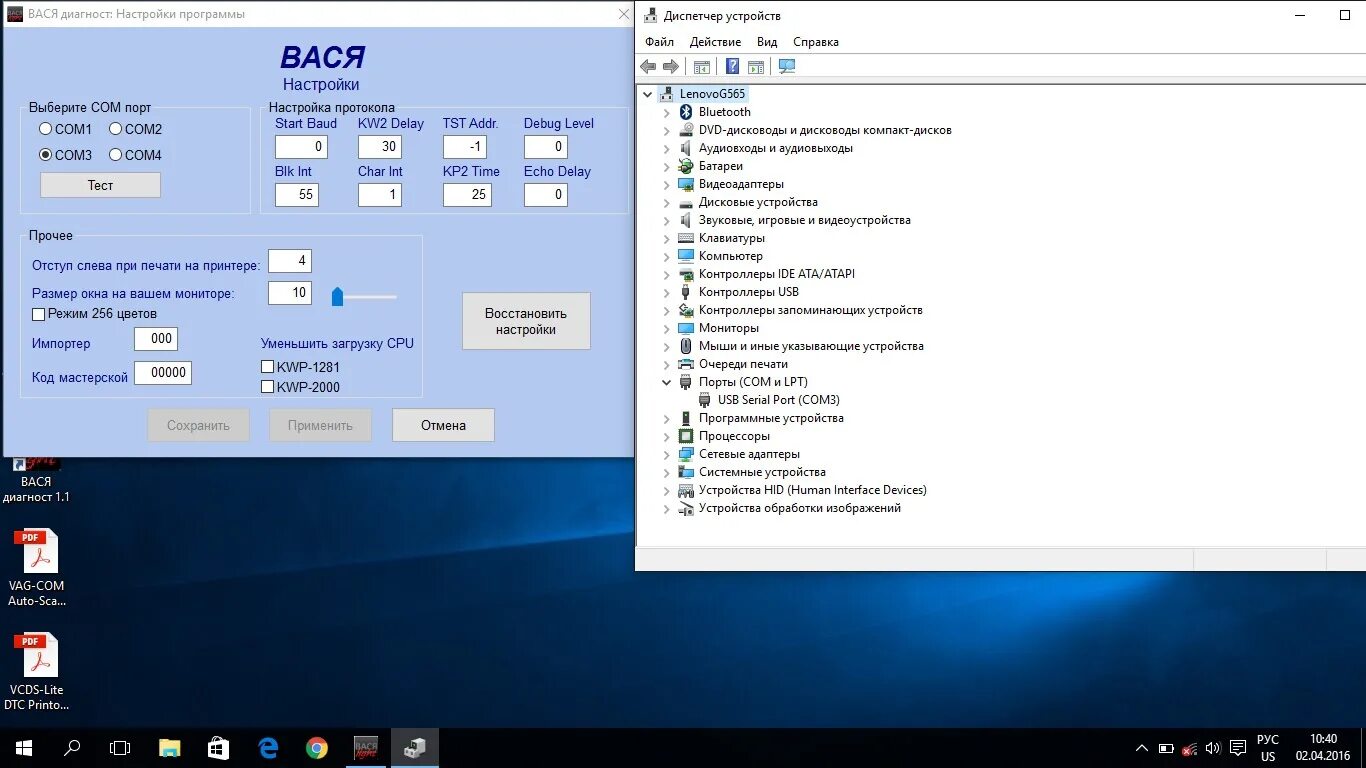Click the Back arrow in Device Manager toolbar
This screenshot has width=1366, height=768.
pos(648,67)
